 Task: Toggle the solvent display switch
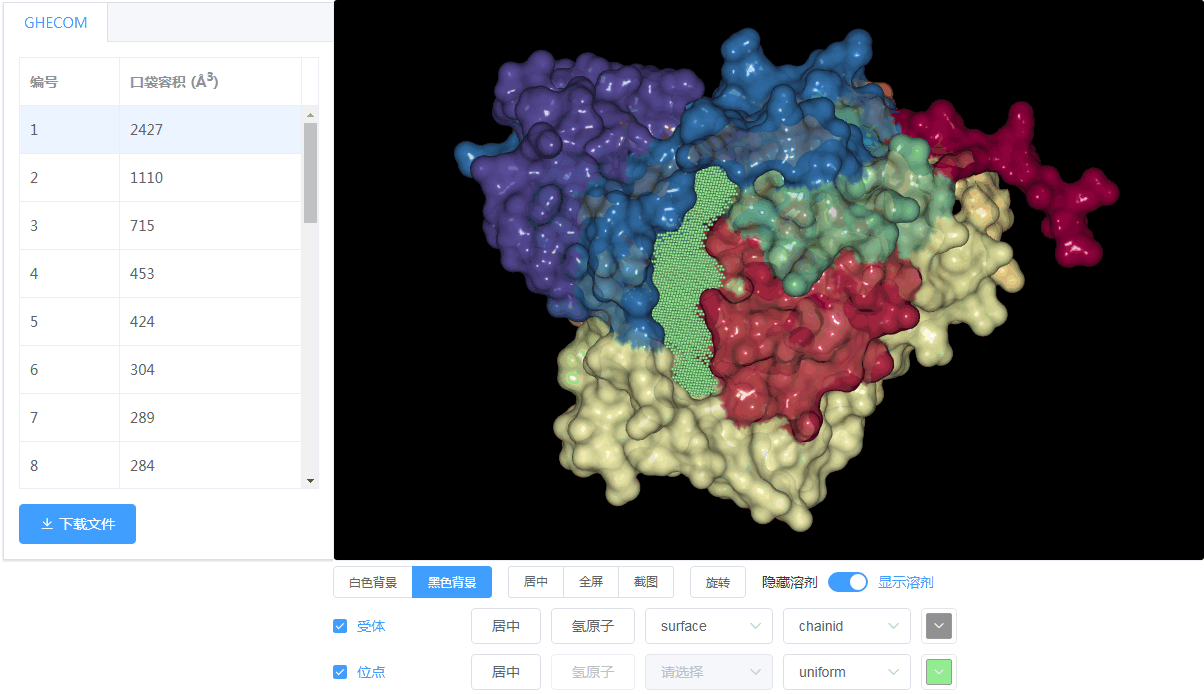(848, 582)
